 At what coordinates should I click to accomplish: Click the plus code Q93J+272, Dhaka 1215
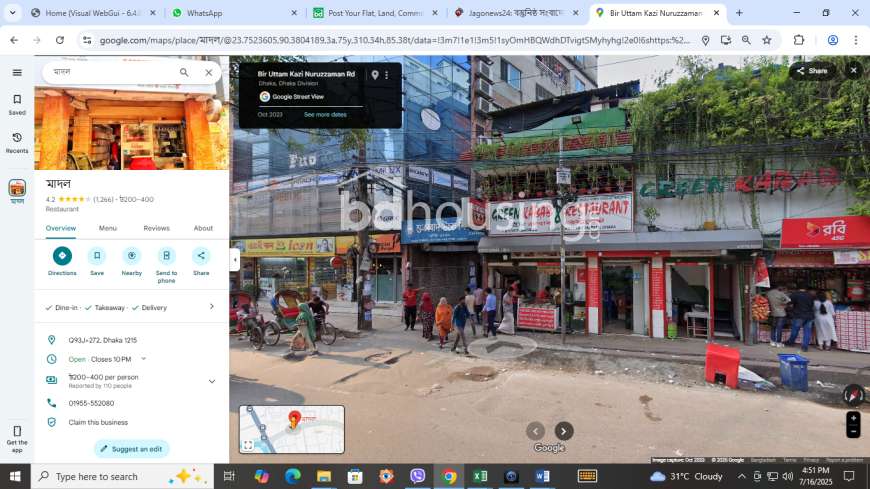(x=103, y=340)
